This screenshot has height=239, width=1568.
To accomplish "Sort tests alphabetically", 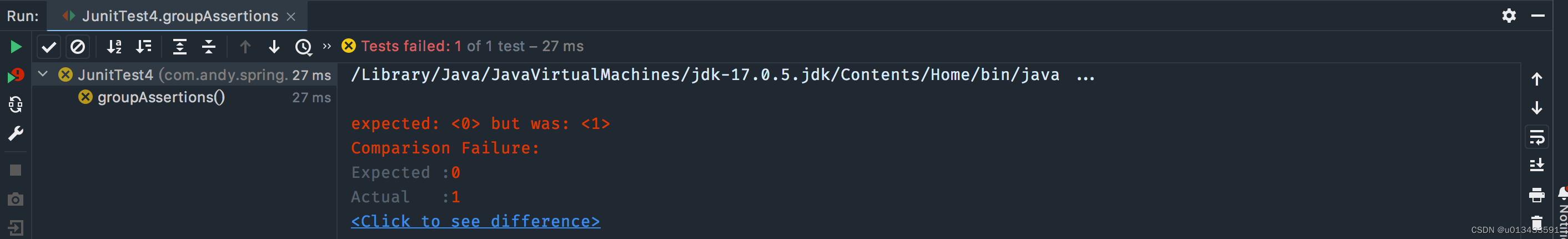I will 114,47.
